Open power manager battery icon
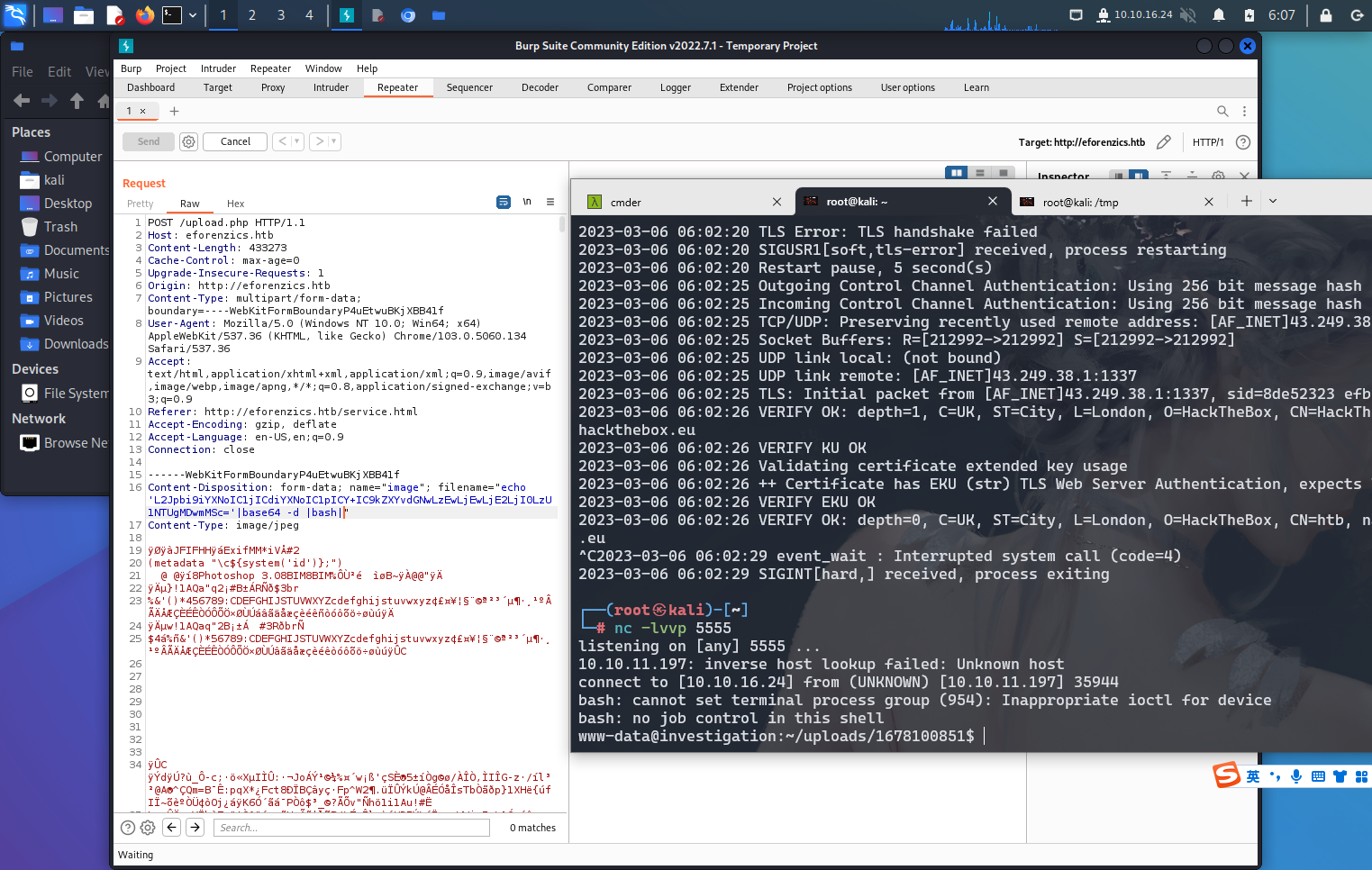This screenshot has width=1372, height=870. pyautogui.click(x=1249, y=15)
